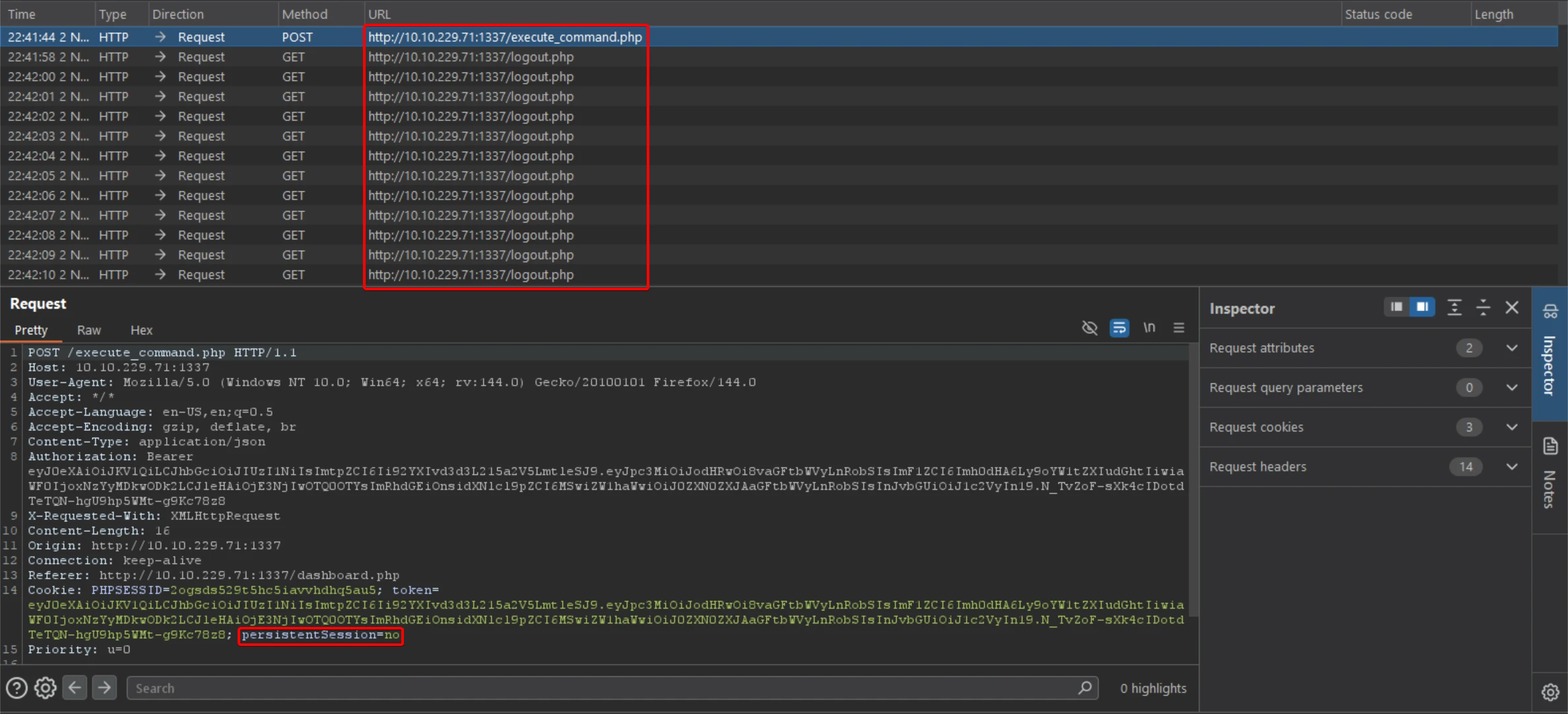
Task: Toggle the line wrap icon
Action: 1119,328
